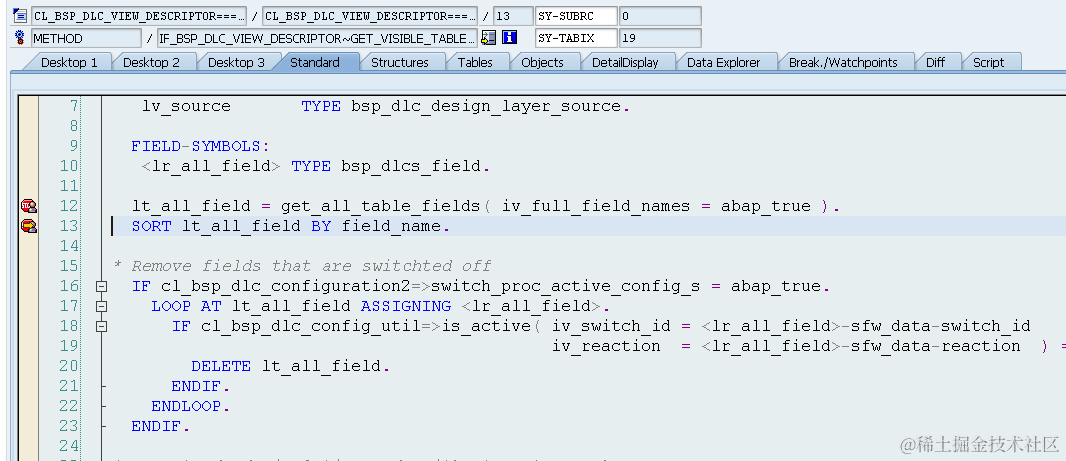Click 'lv_source' on code line 7
Image resolution: width=1066 pixels, height=461 pixels.
coord(186,106)
